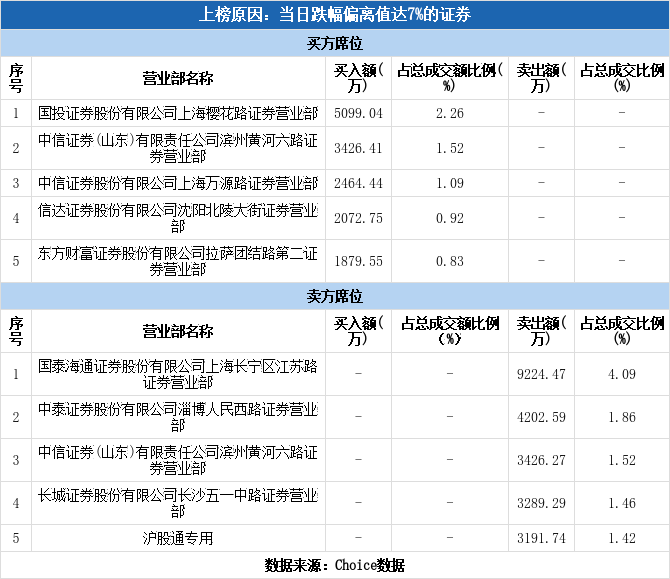Click percentage value 1.86

(622, 417)
